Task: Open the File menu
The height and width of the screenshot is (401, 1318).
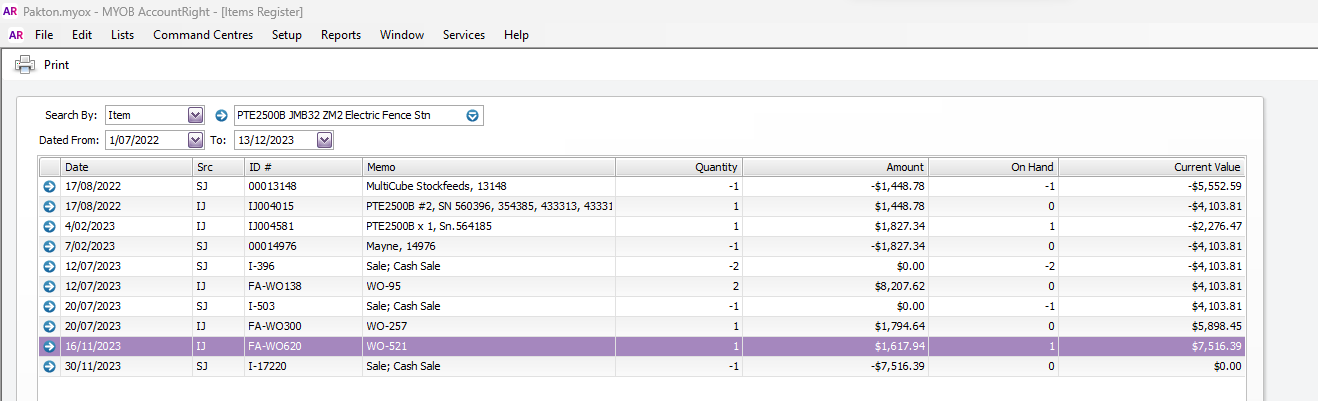Action: pos(44,35)
